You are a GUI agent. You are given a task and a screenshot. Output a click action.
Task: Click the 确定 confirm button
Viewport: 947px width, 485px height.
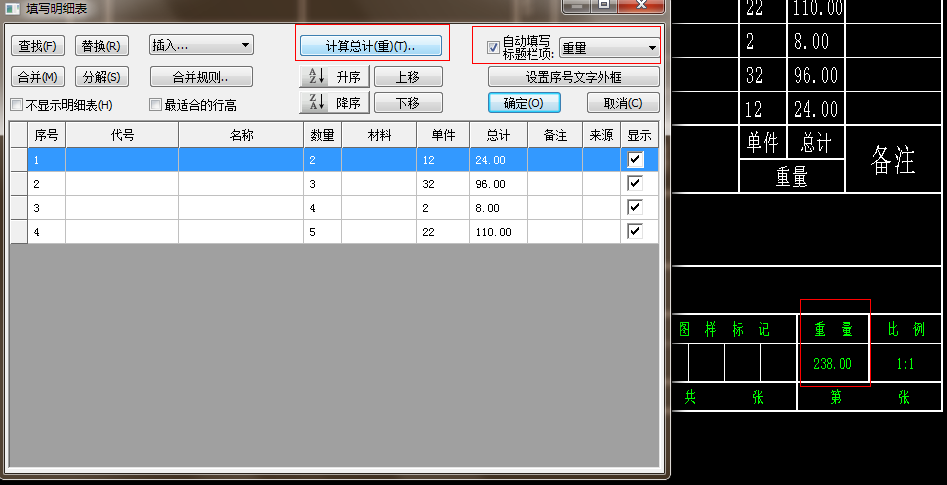(524, 103)
